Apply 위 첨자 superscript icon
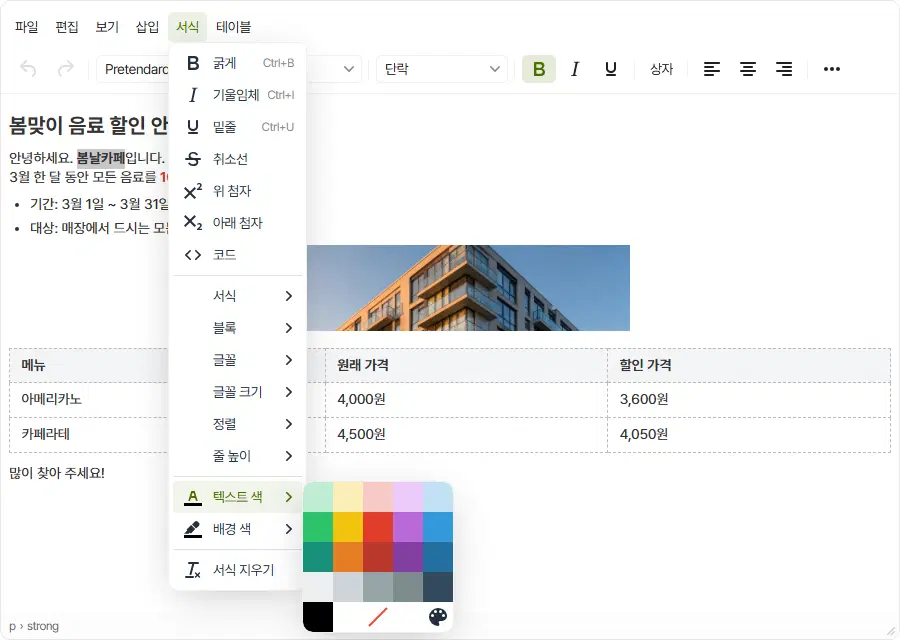 [193, 191]
